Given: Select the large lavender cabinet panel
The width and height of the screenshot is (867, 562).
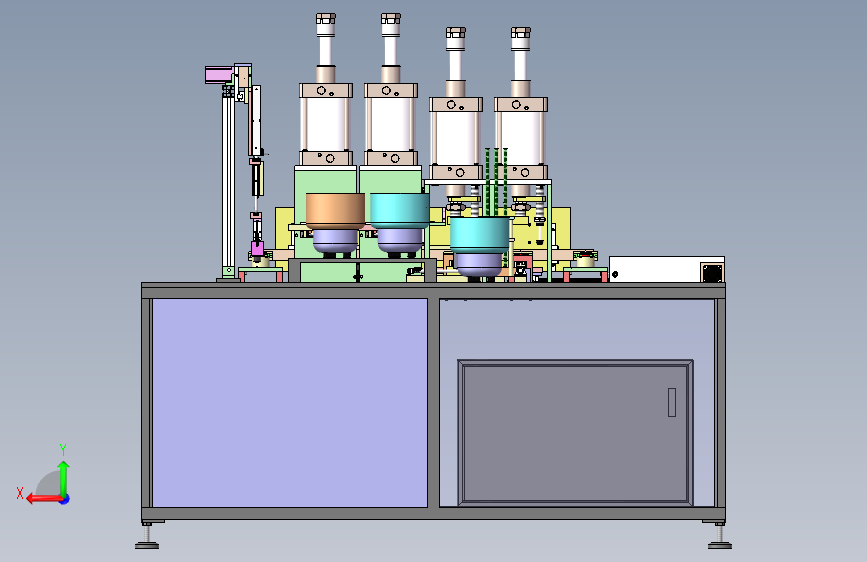Looking at the screenshot, I should pos(290,403).
